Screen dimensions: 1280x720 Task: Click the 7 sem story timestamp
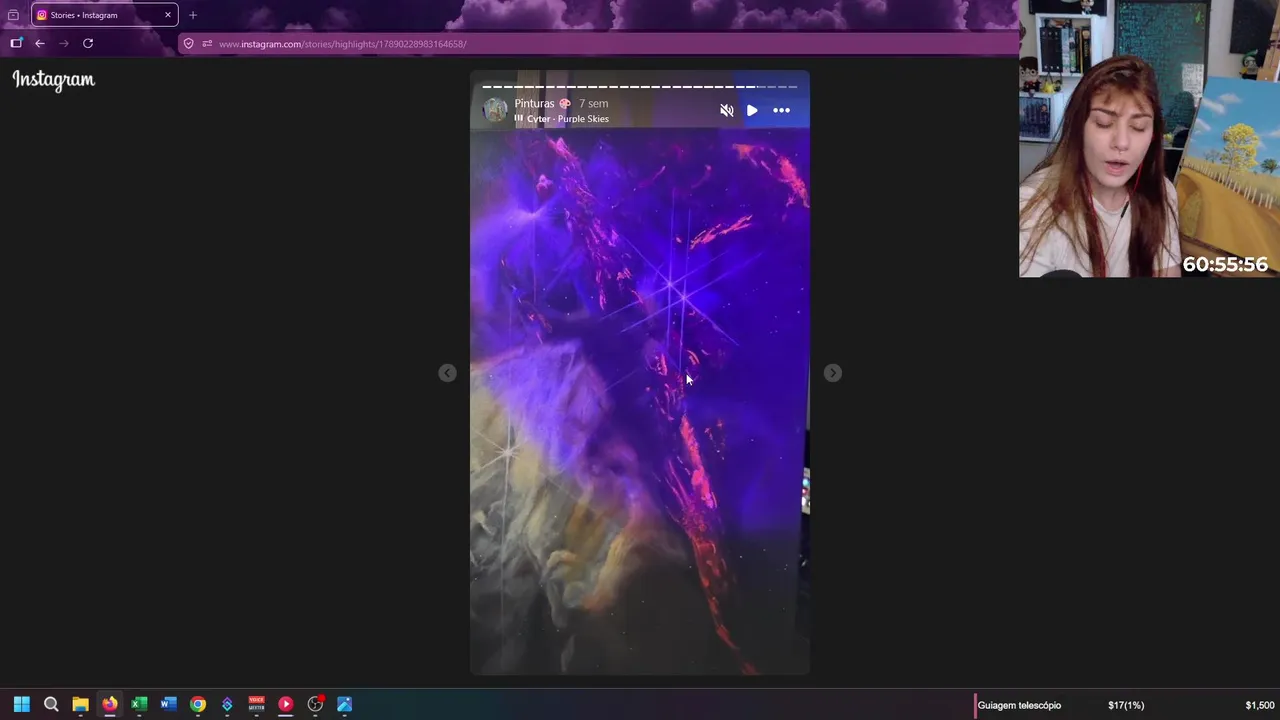[593, 104]
